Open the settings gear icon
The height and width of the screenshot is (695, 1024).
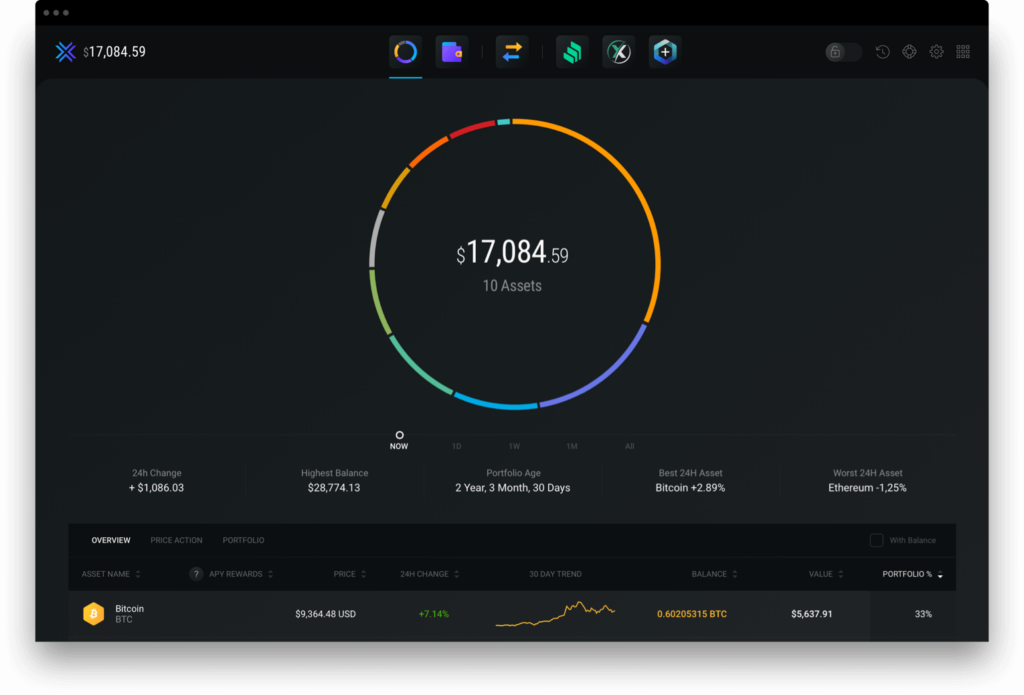(x=936, y=52)
